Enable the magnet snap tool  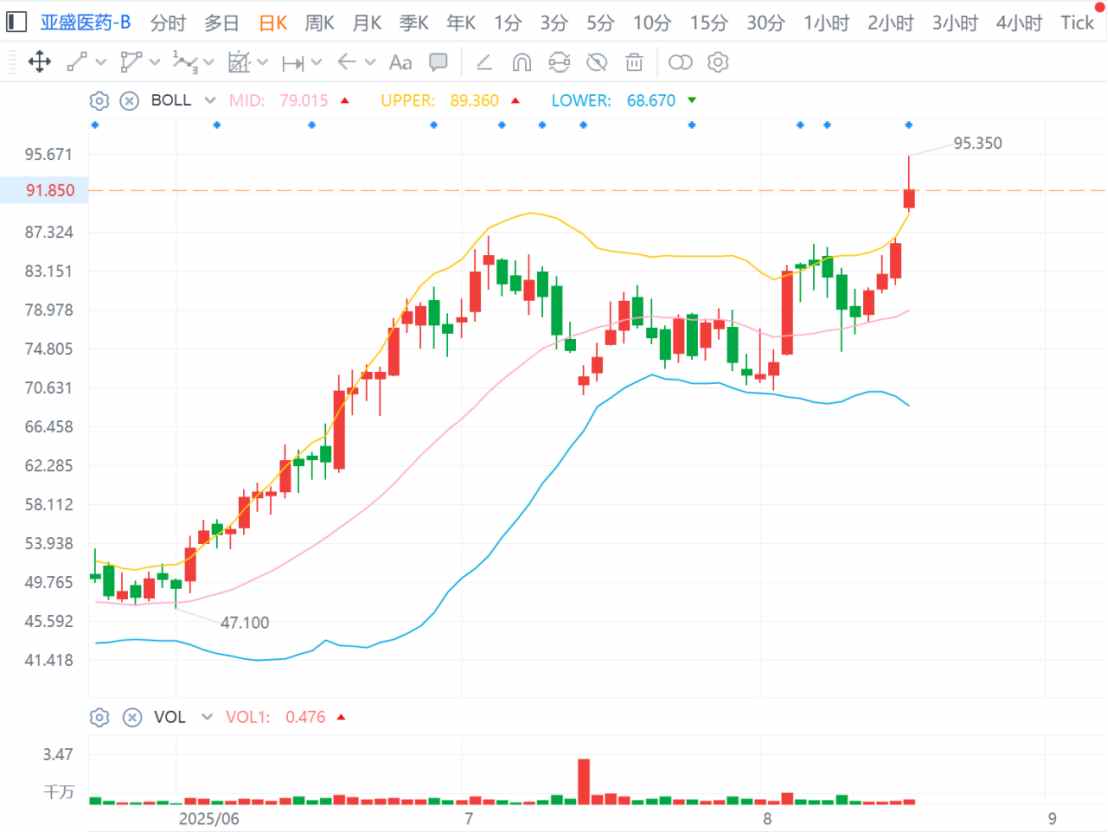(x=521, y=63)
